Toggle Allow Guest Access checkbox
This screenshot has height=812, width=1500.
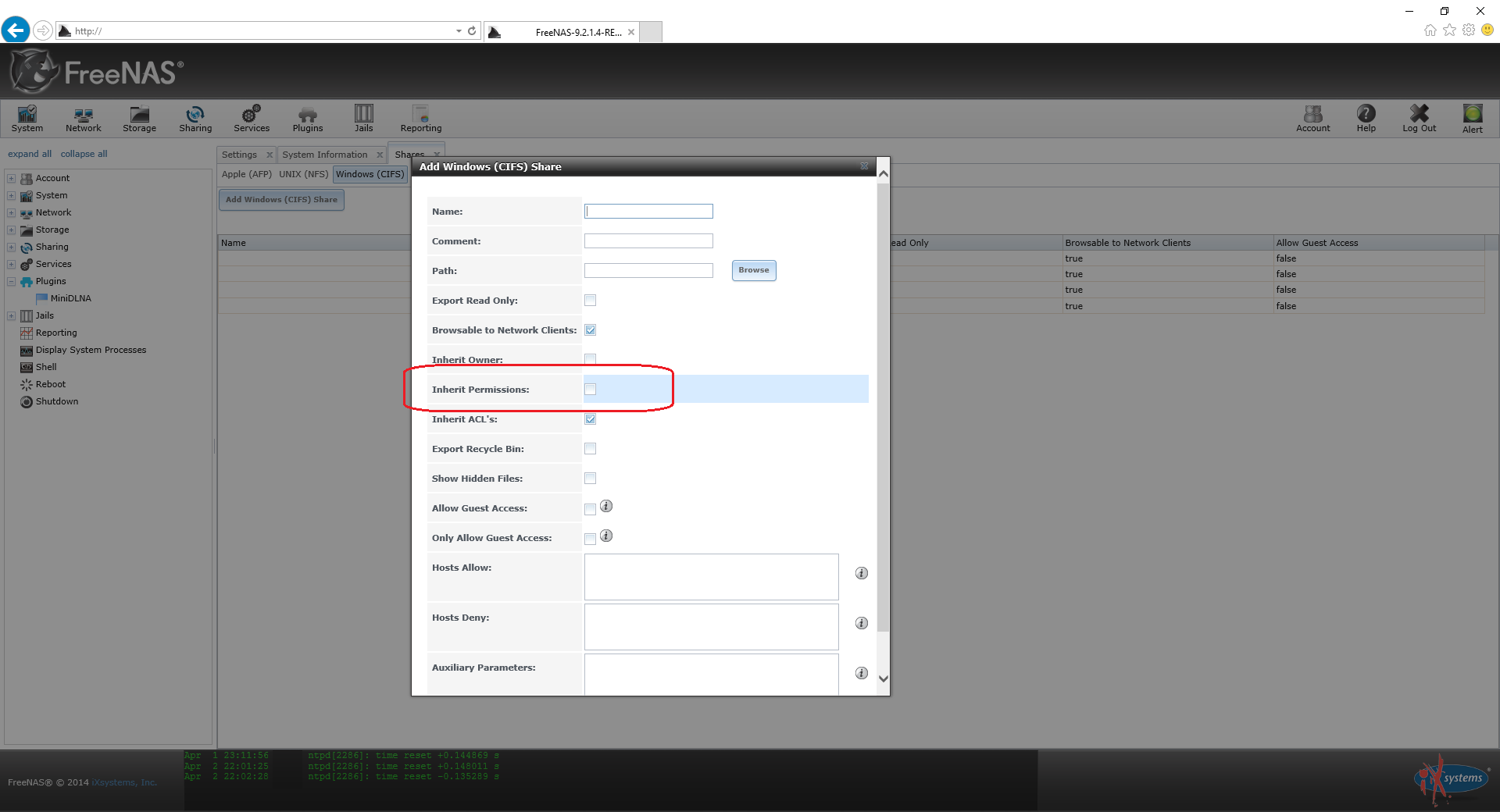590,509
